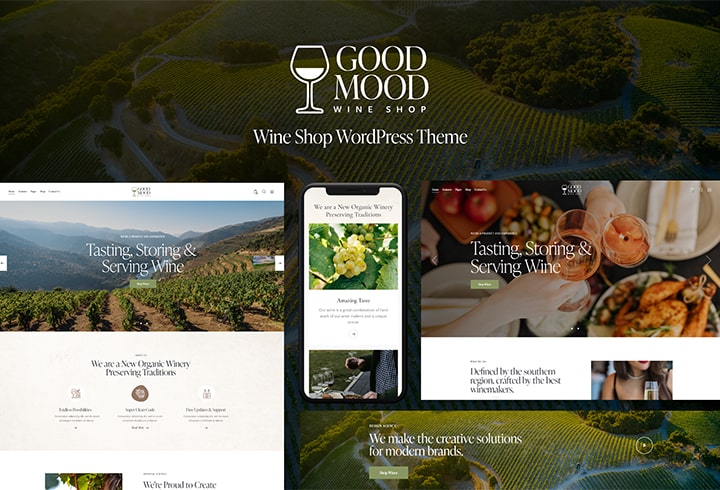Open the shopping cart in the vineyard site header
Image resolution: width=720 pixels, height=490 pixels.
point(255,191)
